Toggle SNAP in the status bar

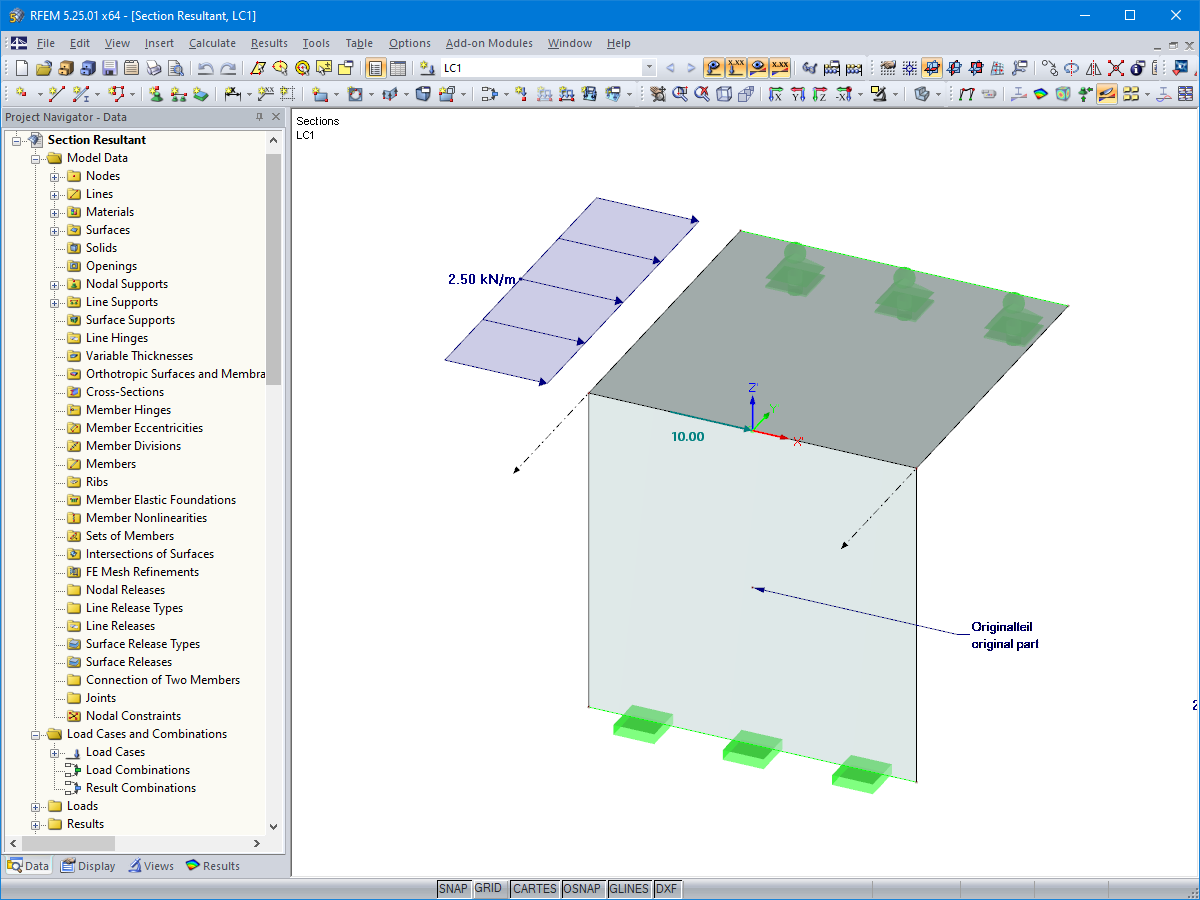(x=453, y=889)
